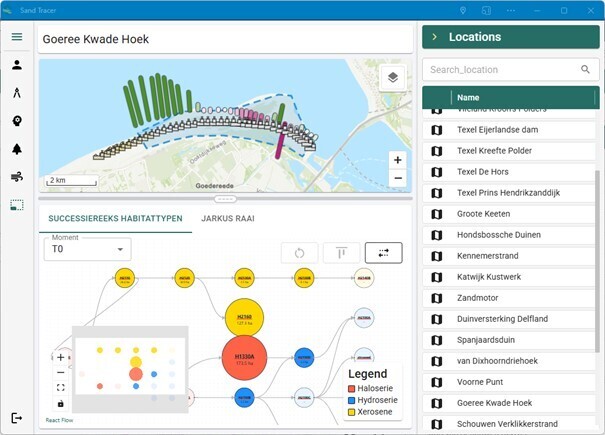Select the drafting compass sidebar icon
This screenshot has height=435, width=605.
(x=17, y=93)
